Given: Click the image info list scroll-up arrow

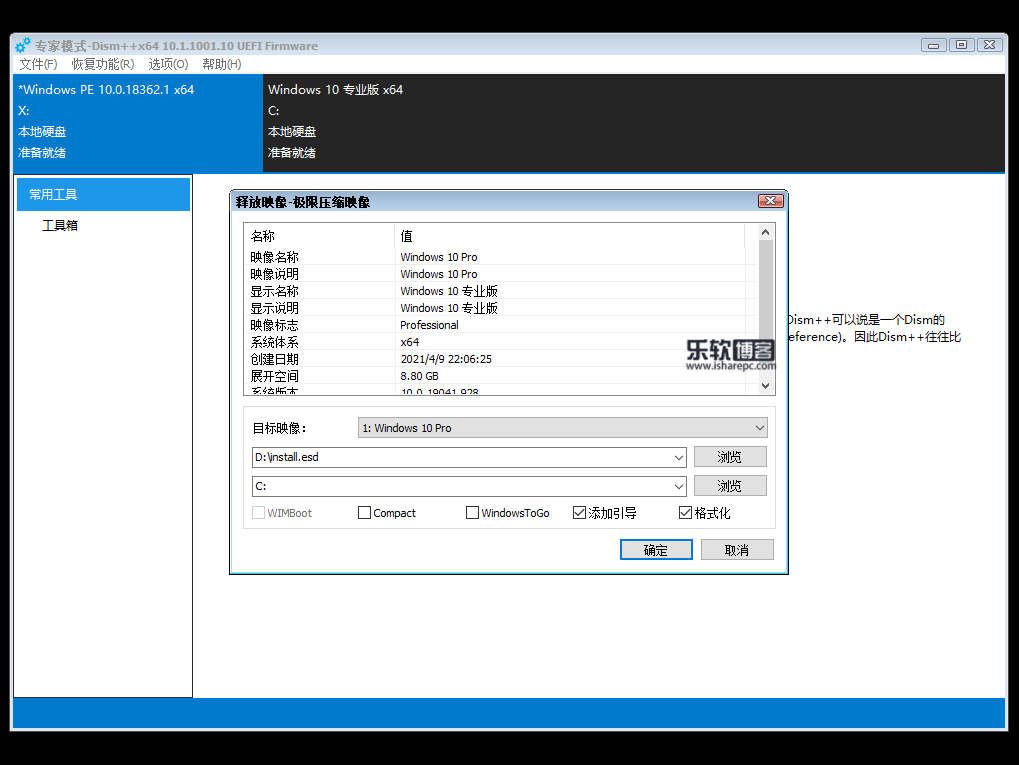Looking at the screenshot, I should coord(766,232).
